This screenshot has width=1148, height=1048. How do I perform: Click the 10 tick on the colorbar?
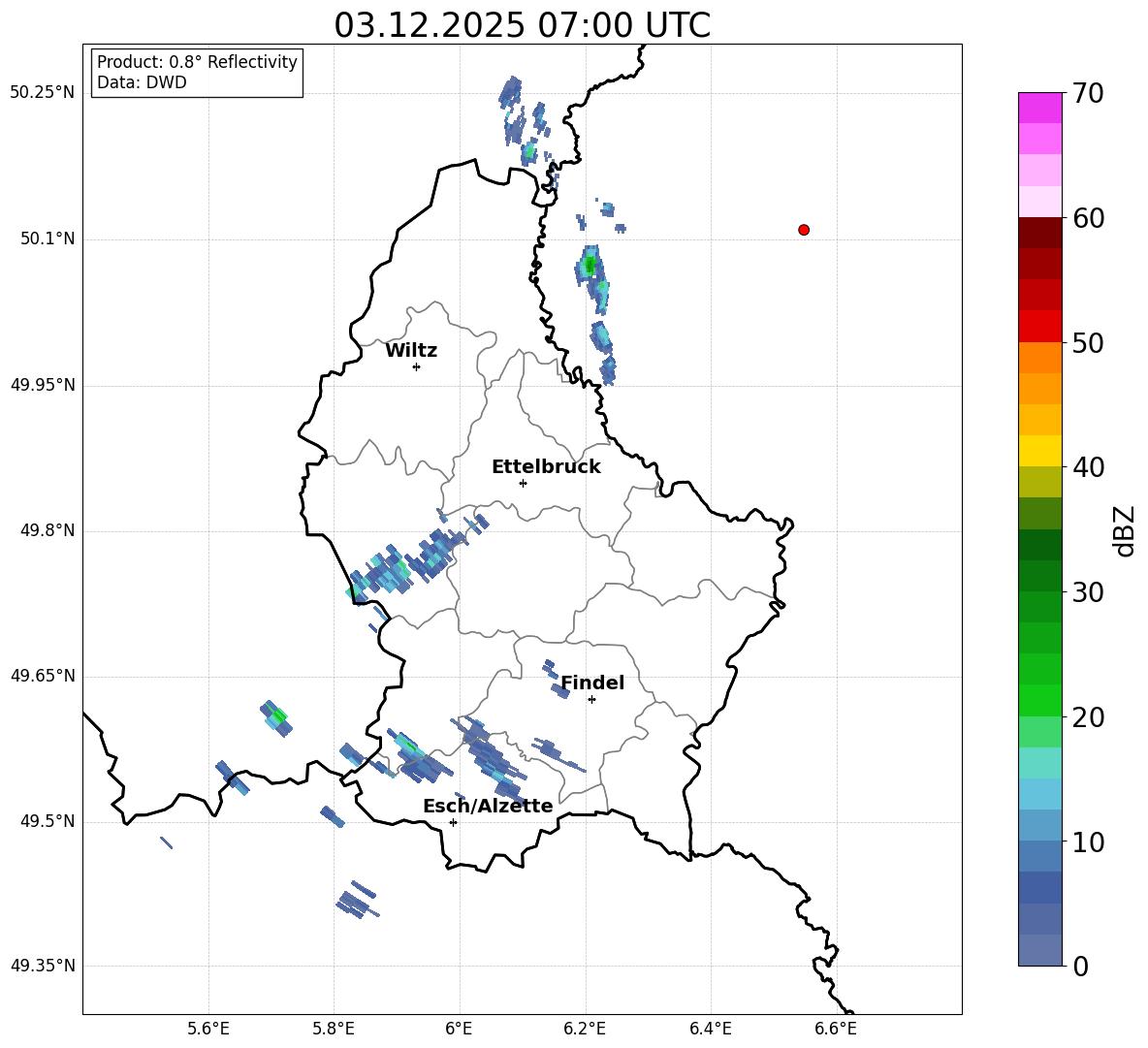[x=1088, y=842]
